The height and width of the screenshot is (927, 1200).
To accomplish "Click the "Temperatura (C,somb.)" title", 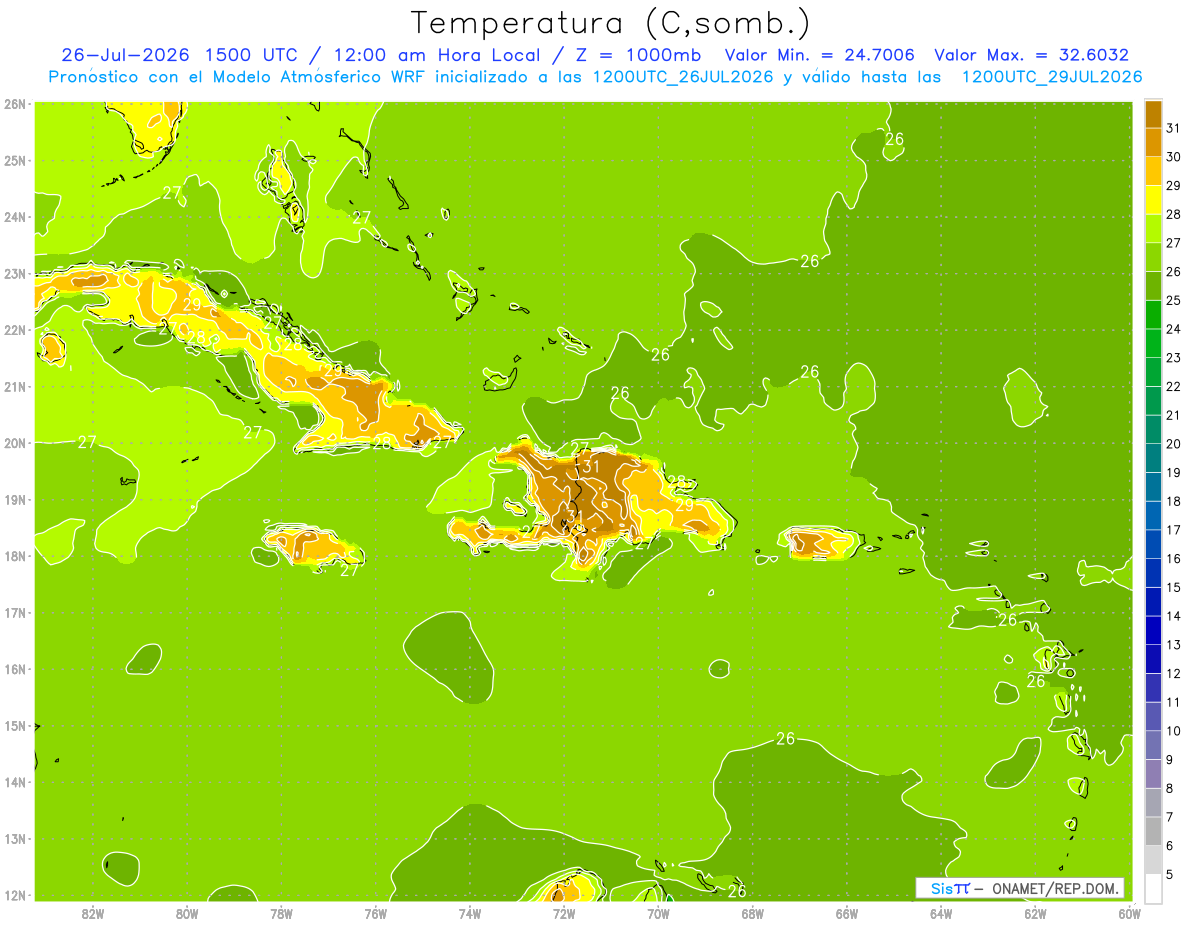I will click(x=611, y=23).
